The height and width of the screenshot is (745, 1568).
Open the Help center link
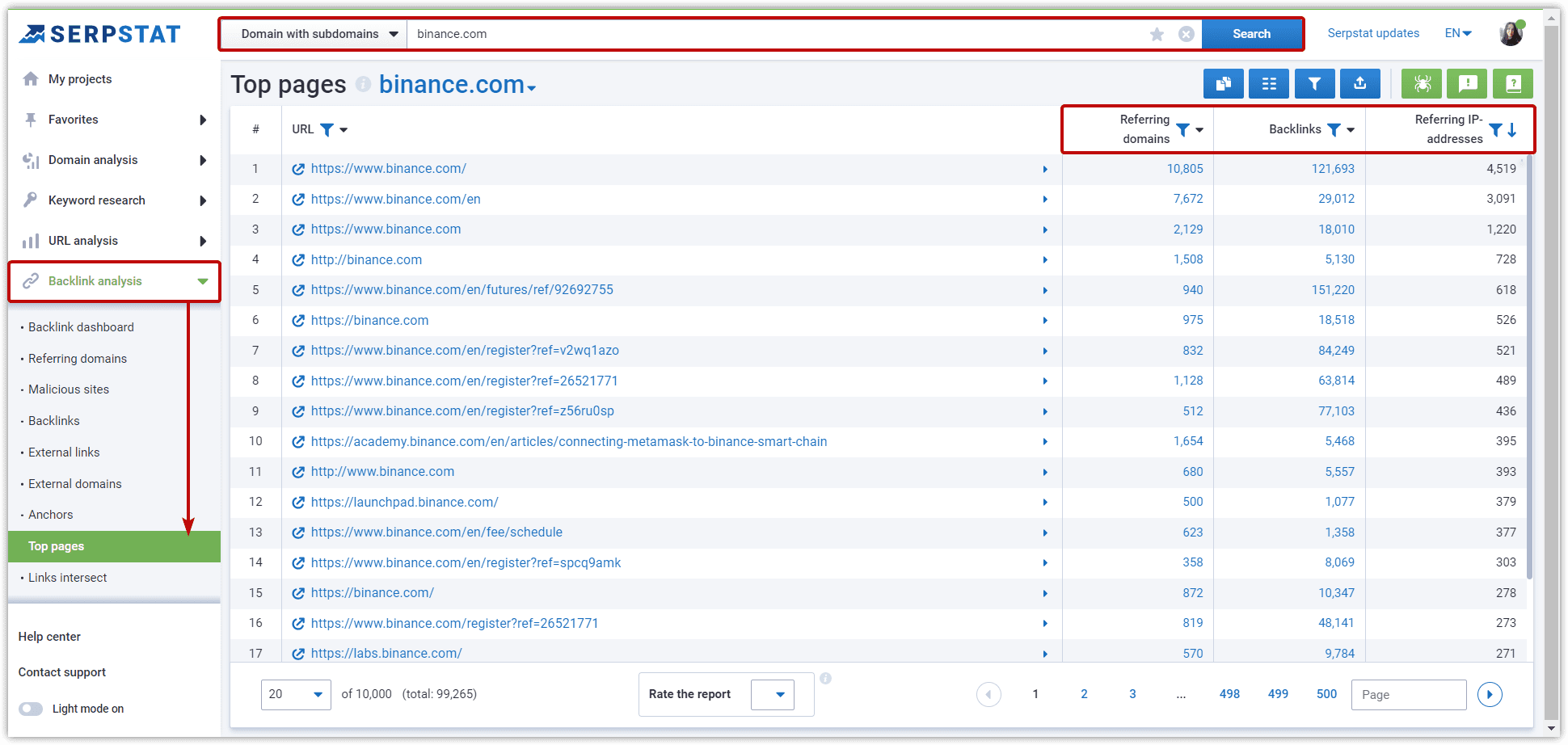tap(49, 637)
